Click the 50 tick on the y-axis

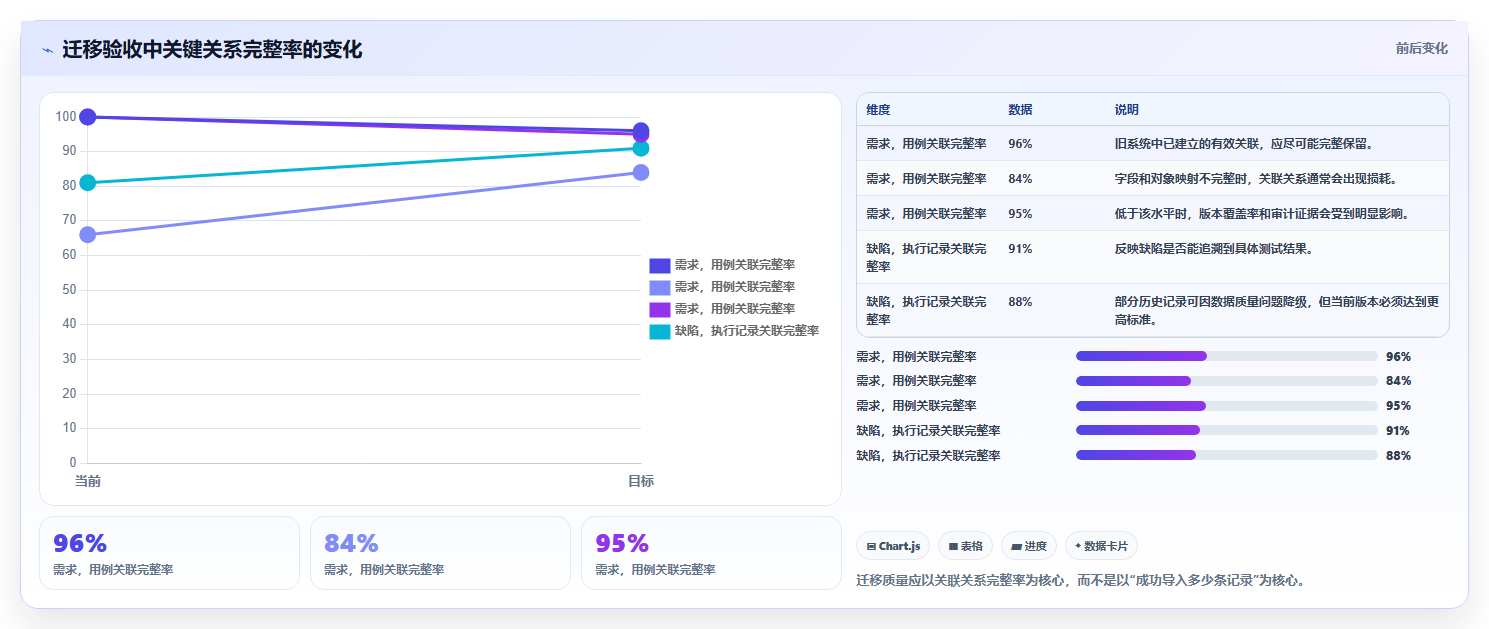point(69,289)
